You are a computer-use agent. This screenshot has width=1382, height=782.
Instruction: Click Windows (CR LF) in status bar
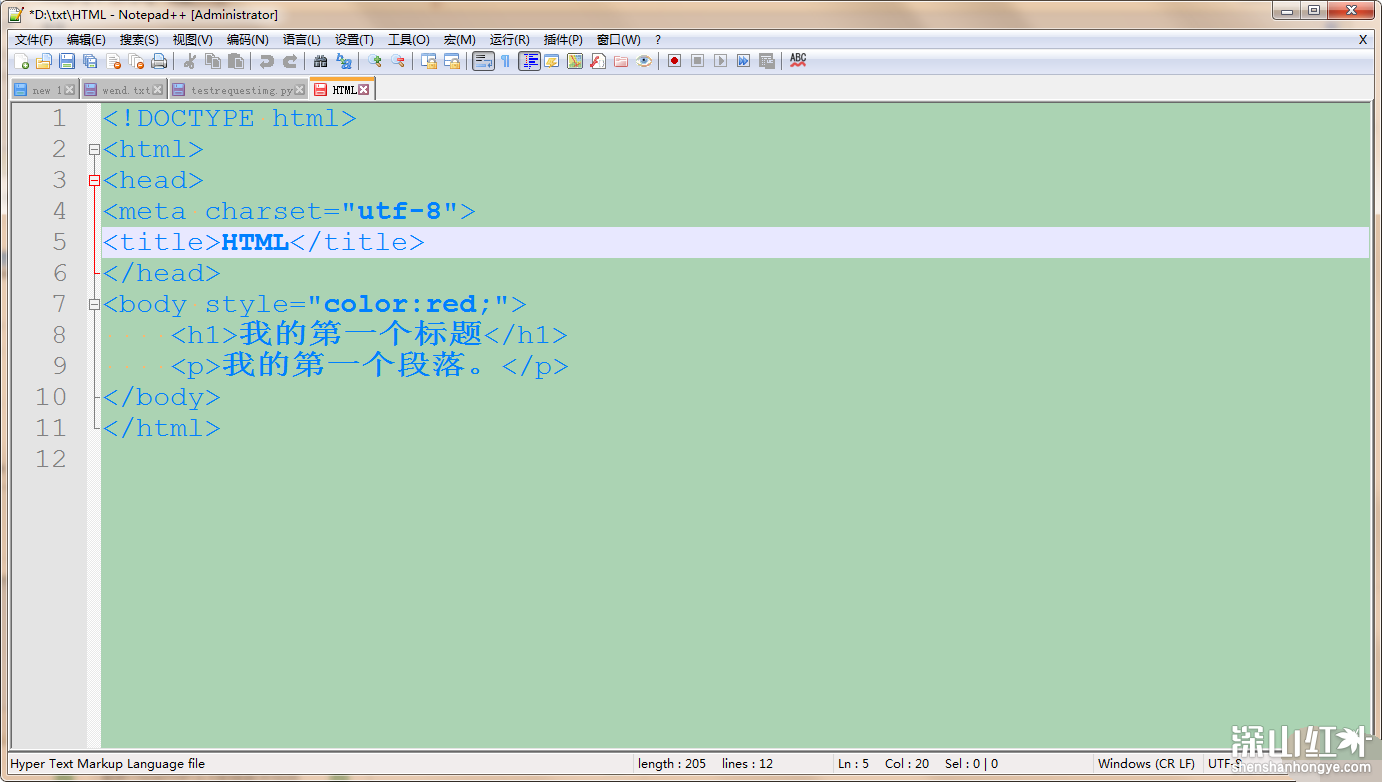[x=1146, y=764]
